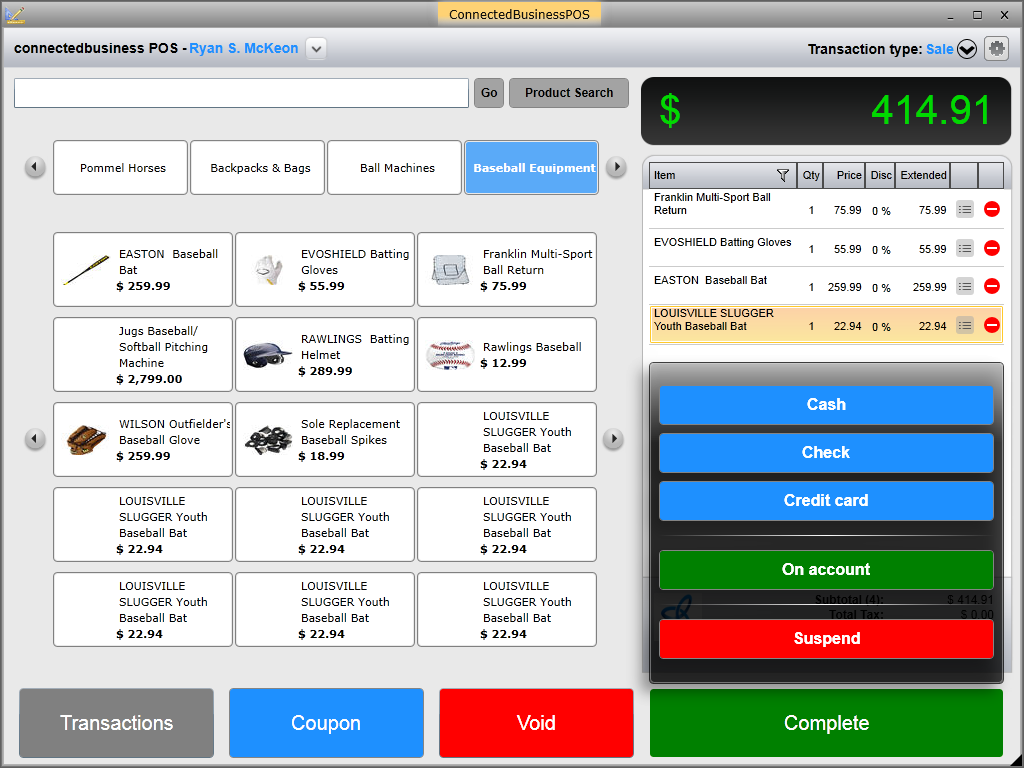Go to previous product categories
1024x768 pixels.
(x=35, y=167)
